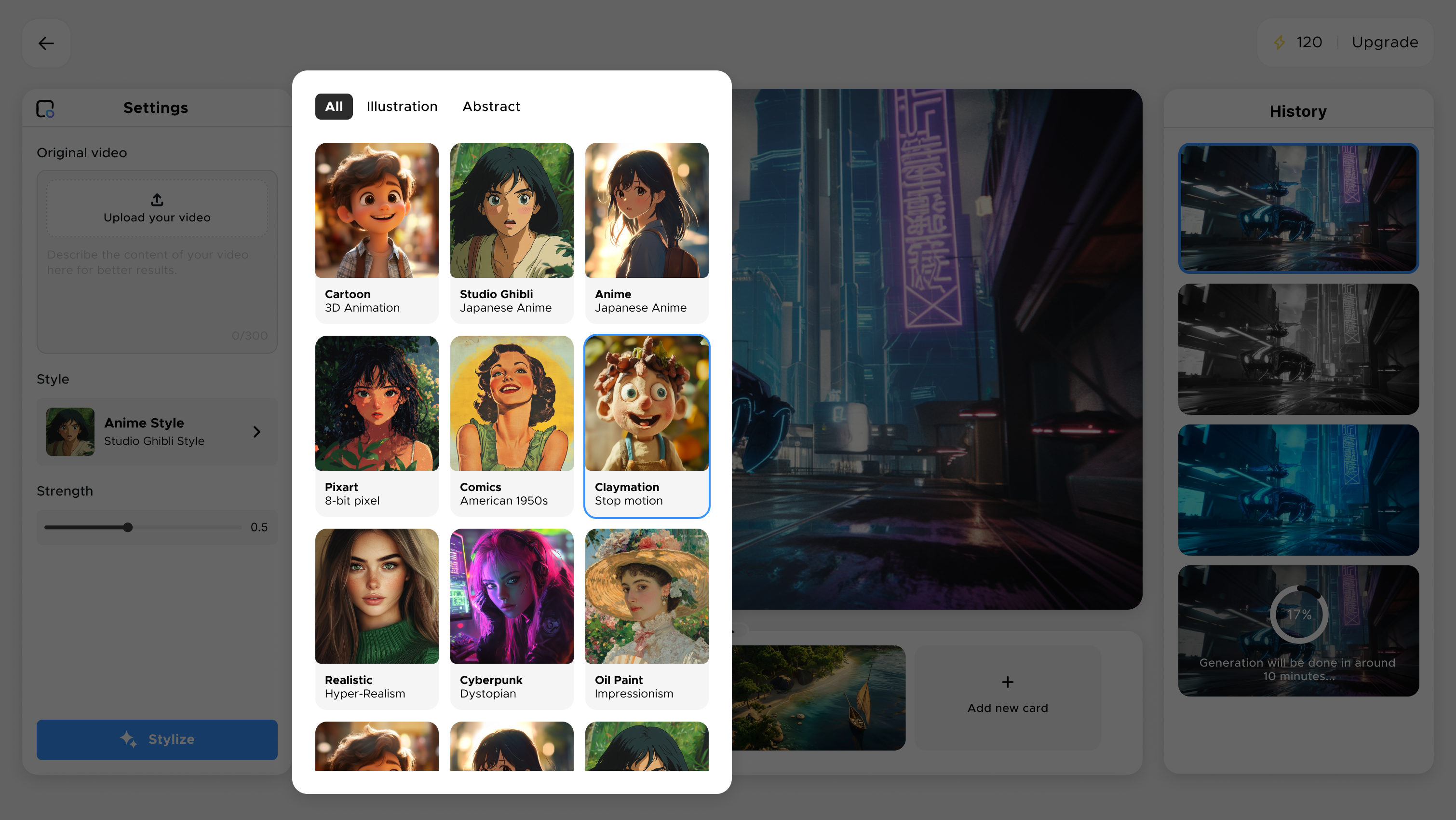
Task: Click the 17% generation progress circle
Action: coord(1298,614)
